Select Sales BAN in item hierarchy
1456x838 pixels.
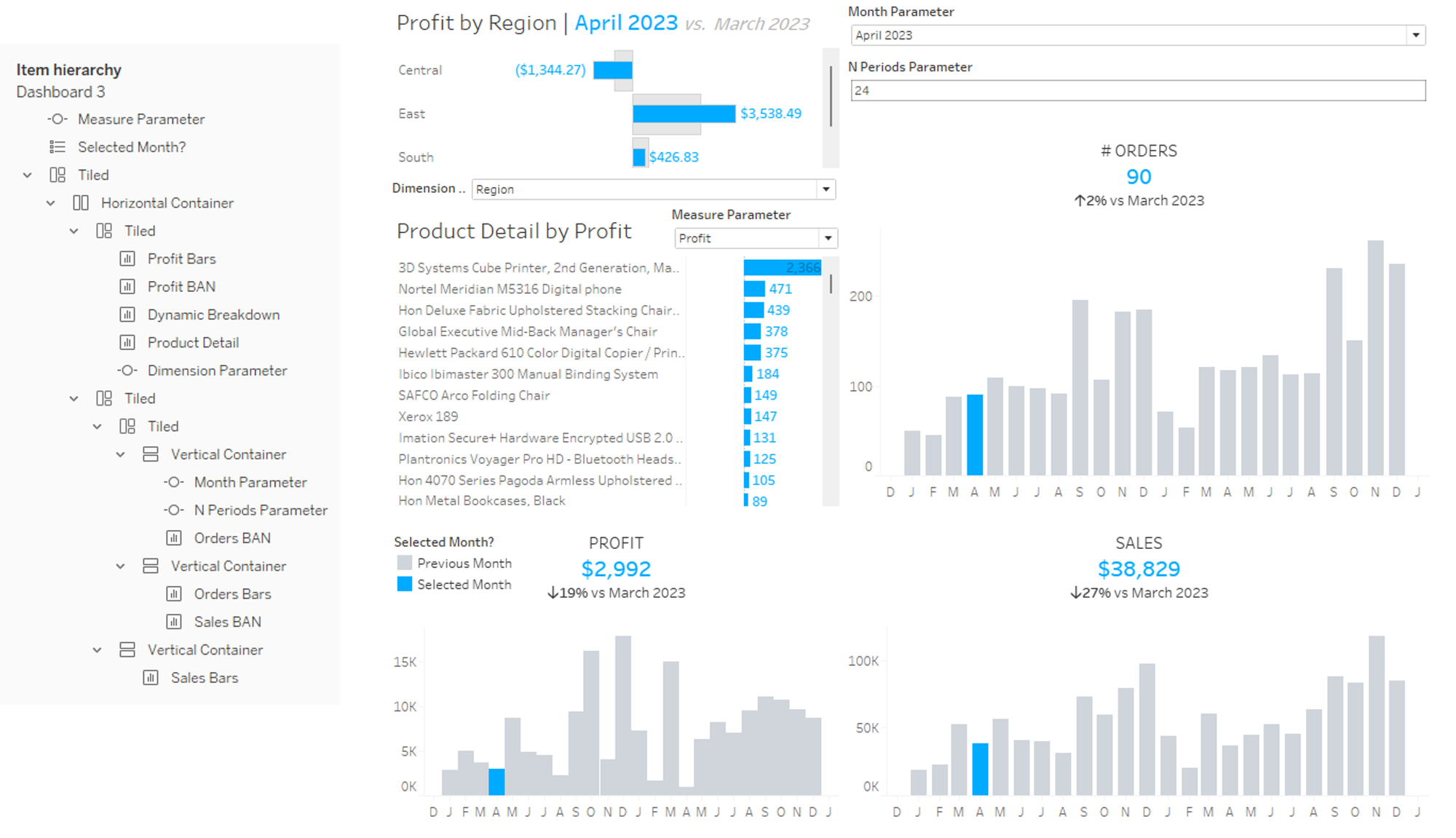pos(227,622)
